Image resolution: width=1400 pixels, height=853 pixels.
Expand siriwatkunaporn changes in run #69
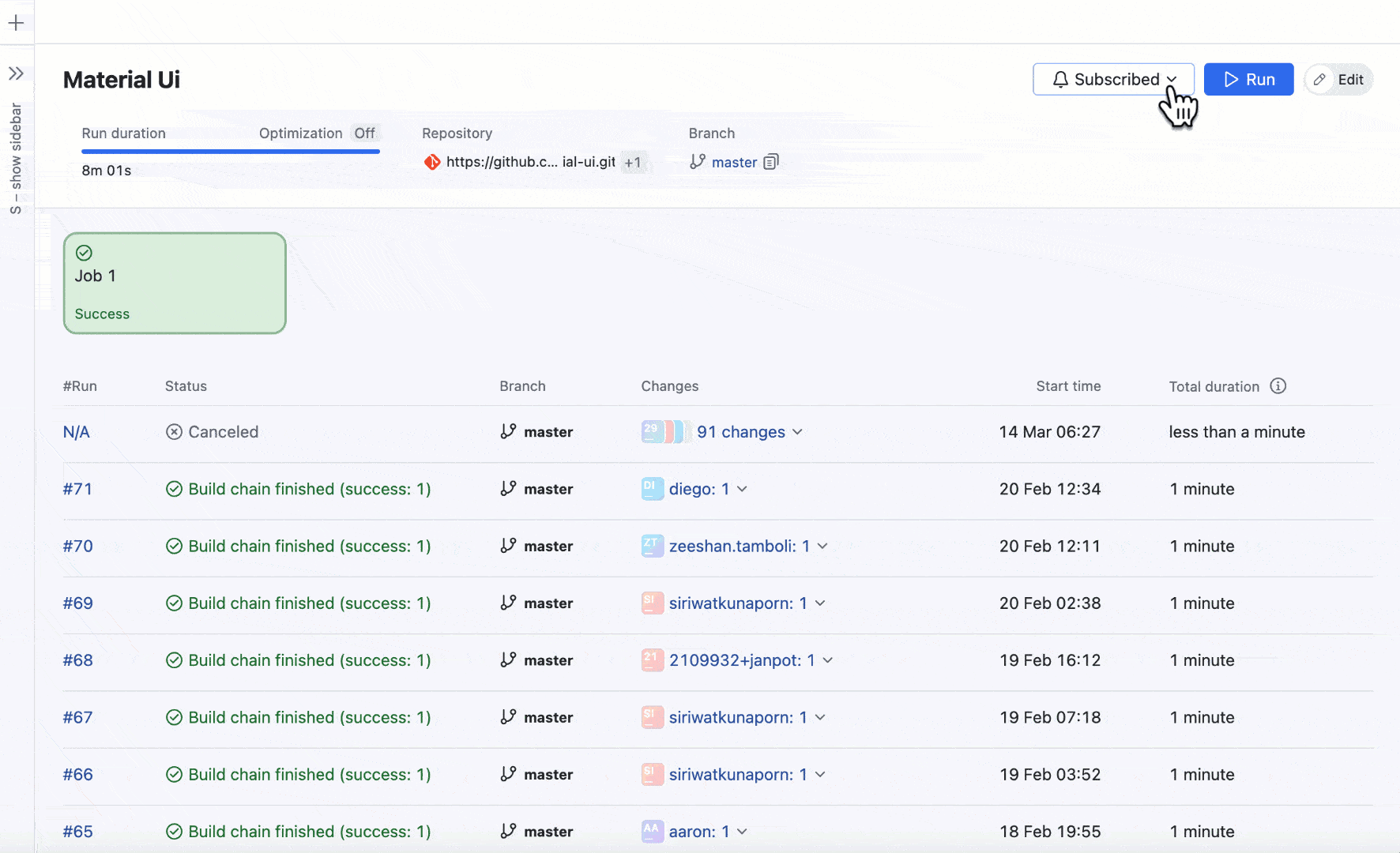coord(820,603)
